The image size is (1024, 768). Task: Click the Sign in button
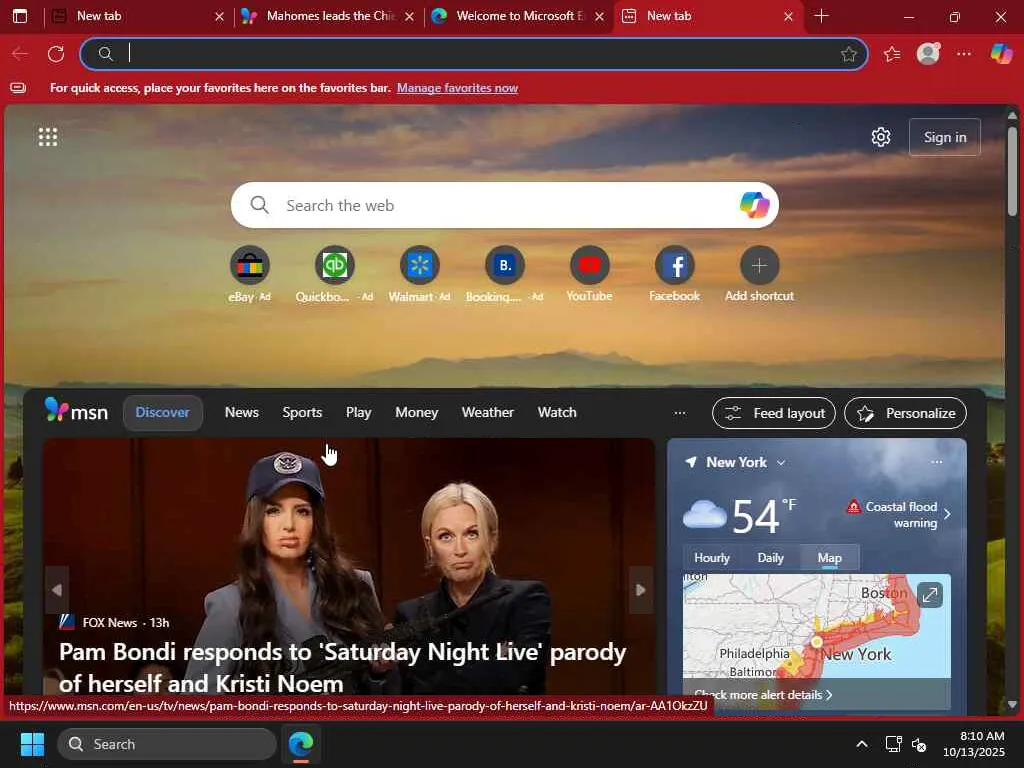(944, 137)
